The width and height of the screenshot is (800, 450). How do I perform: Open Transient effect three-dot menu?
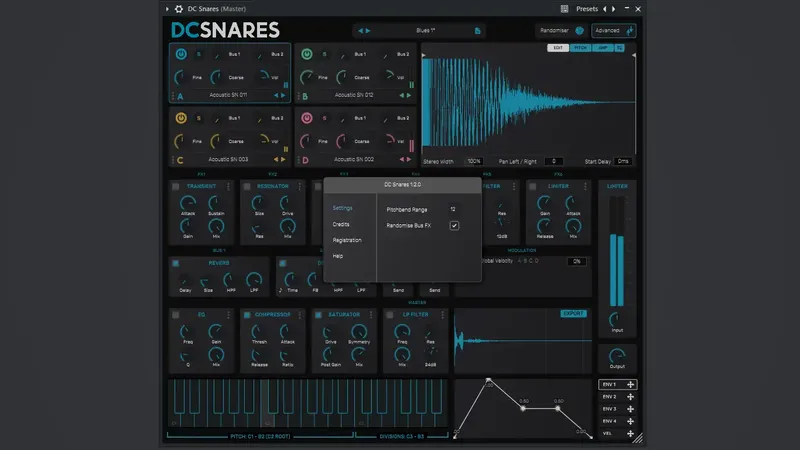click(228, 186)
